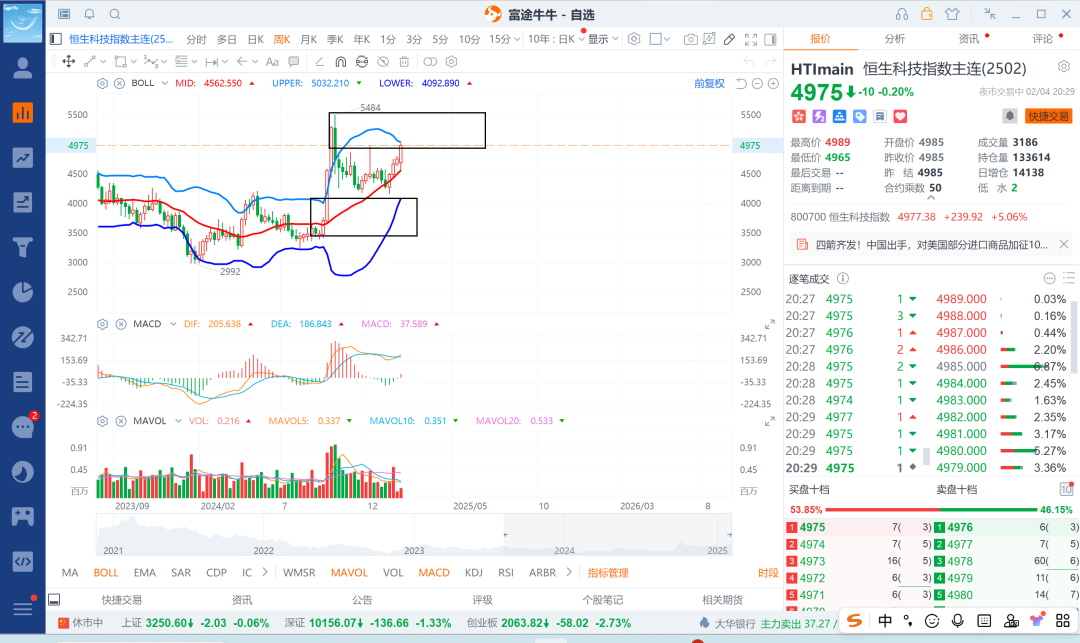Open the game controller sidebar icon
Viewport: 1080px width, 643px height.
(23, 516)
